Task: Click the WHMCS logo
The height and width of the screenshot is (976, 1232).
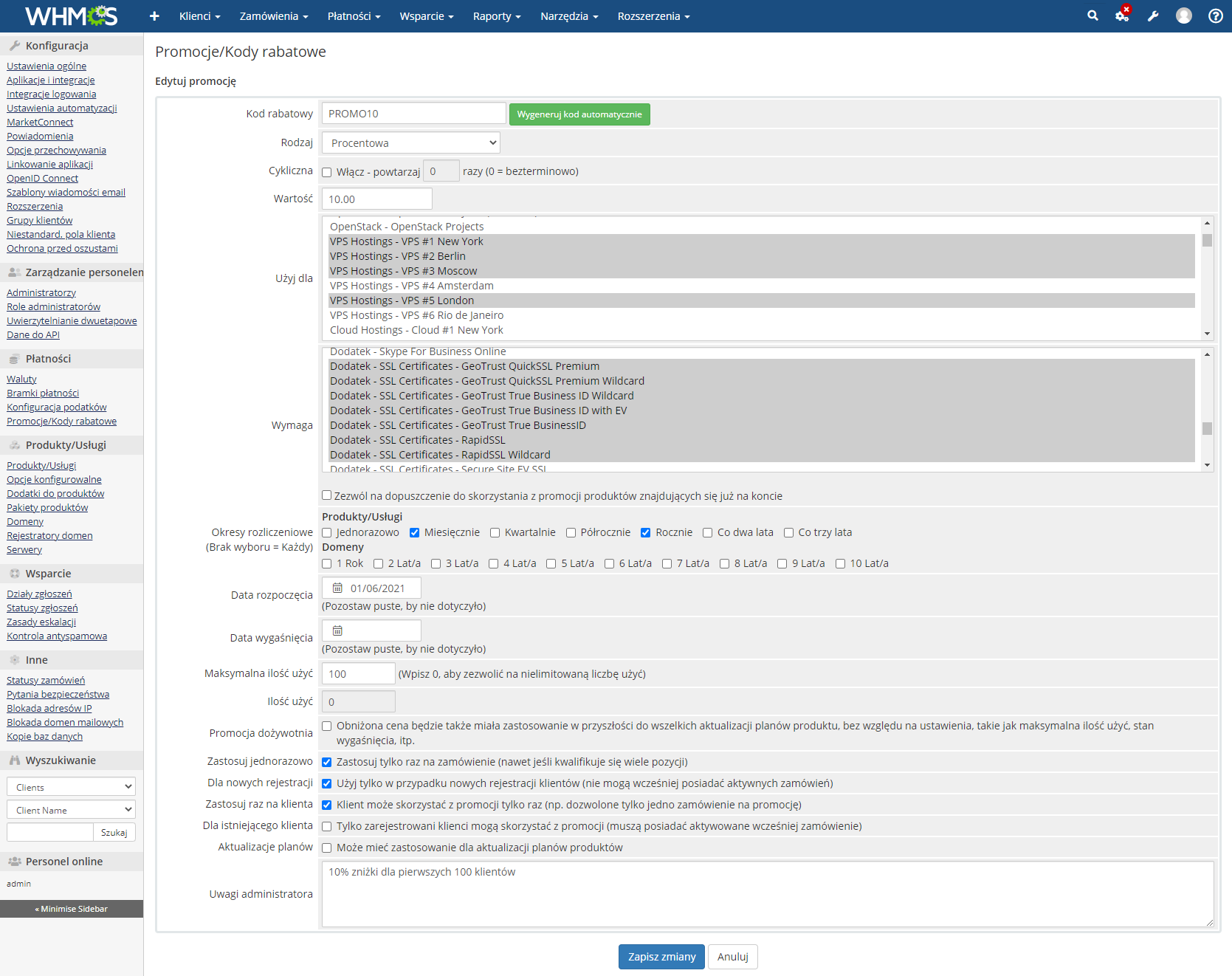Action: pos(69,16)
